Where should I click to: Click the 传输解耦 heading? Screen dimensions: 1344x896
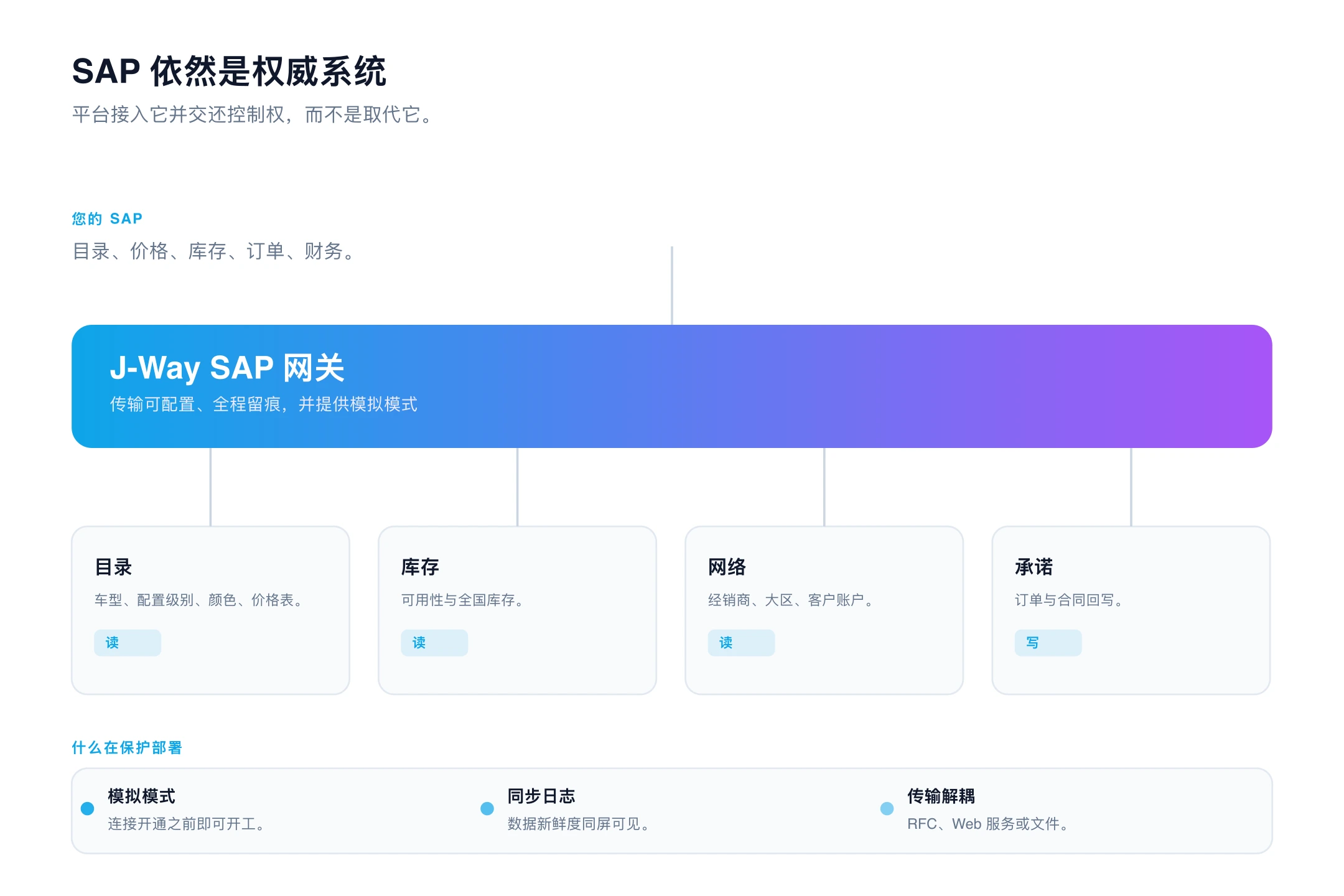point(941,796)
